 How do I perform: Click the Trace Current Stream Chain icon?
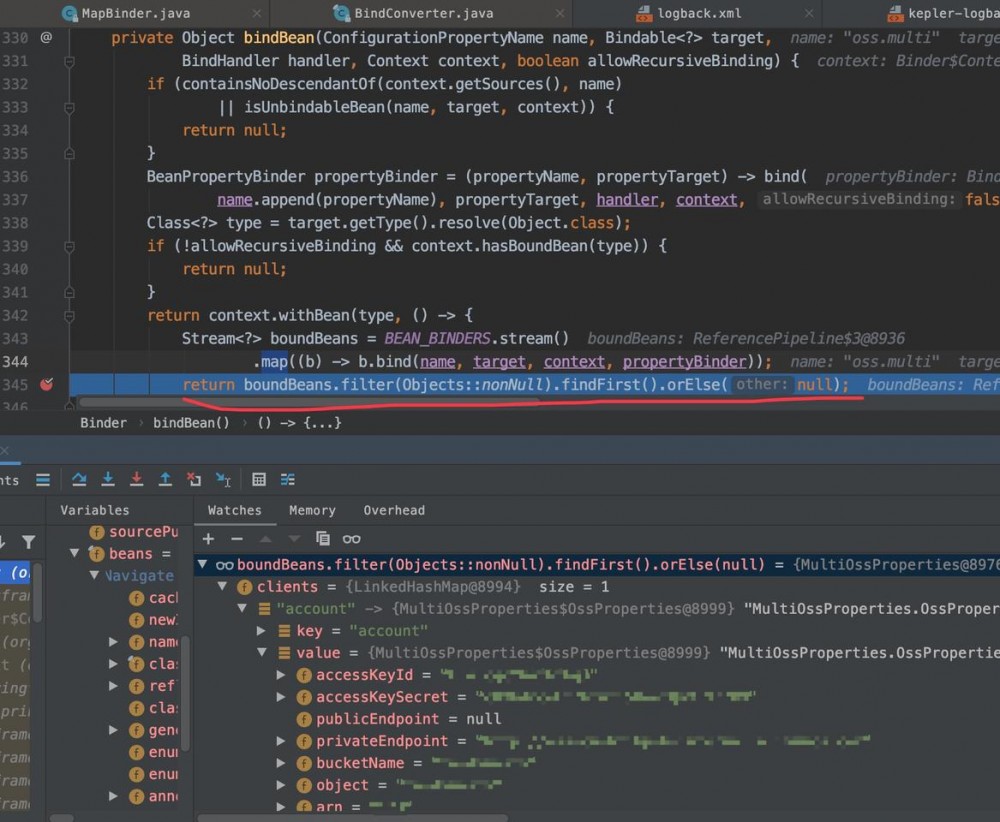click(x=288, y=480)
